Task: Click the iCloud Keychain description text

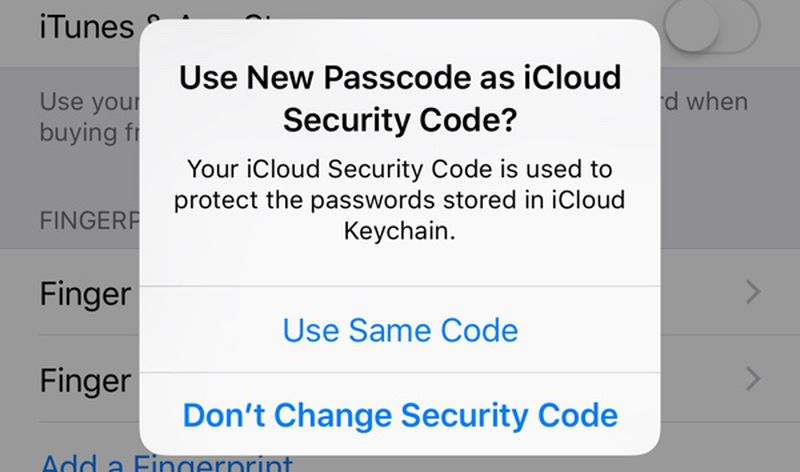Action: [399, 200]
